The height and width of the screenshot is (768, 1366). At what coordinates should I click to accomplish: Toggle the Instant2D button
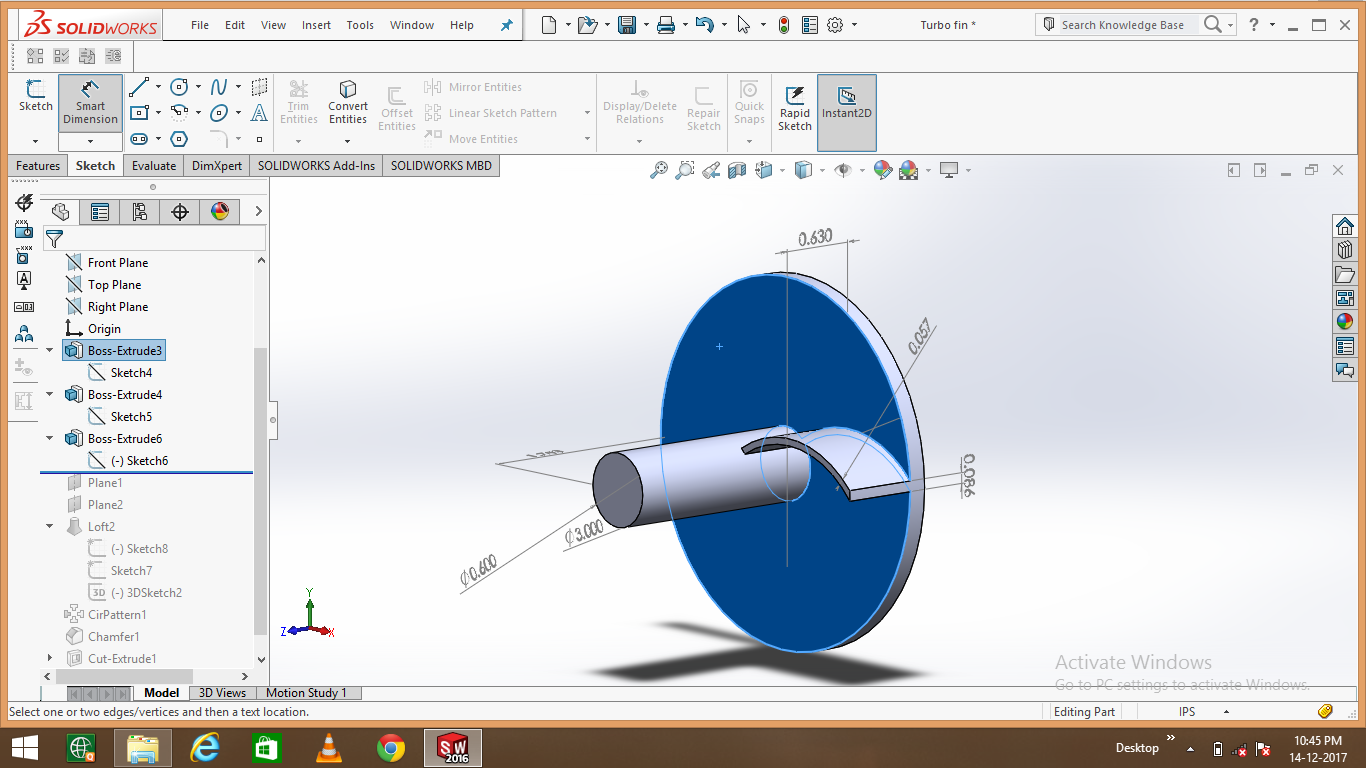coord(846,103)
